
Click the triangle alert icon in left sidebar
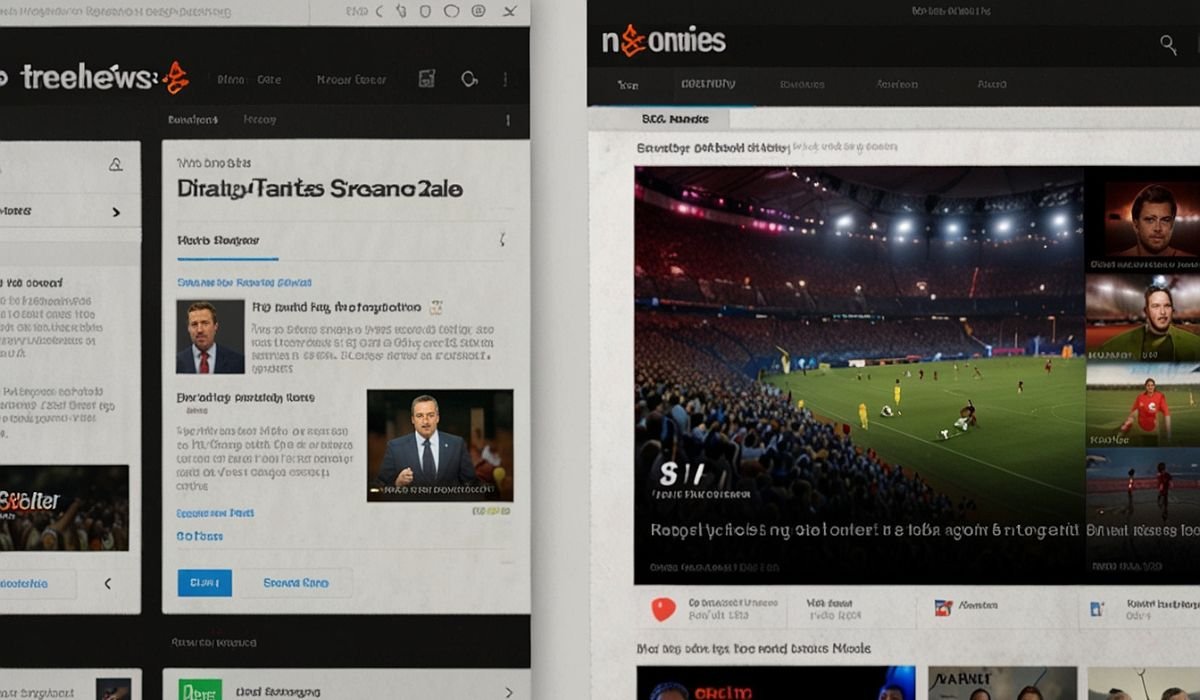(116, 165)
